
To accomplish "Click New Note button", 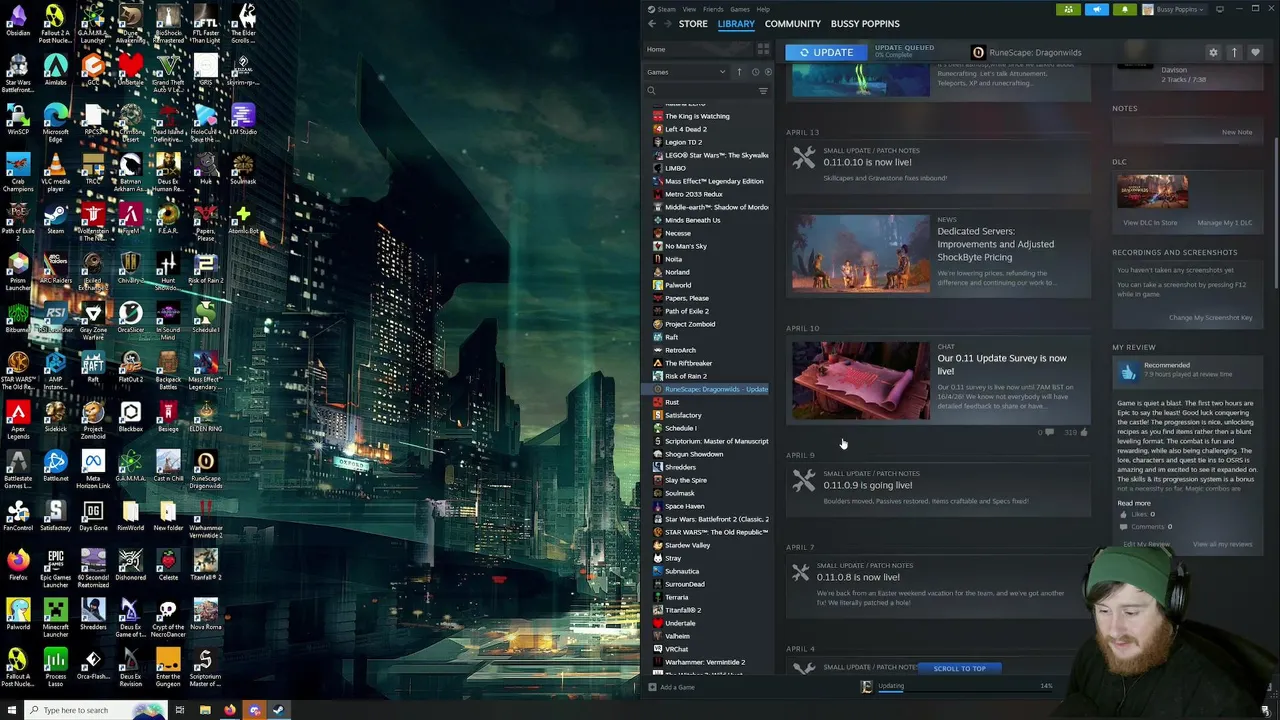I will [x=1237, y=132].
